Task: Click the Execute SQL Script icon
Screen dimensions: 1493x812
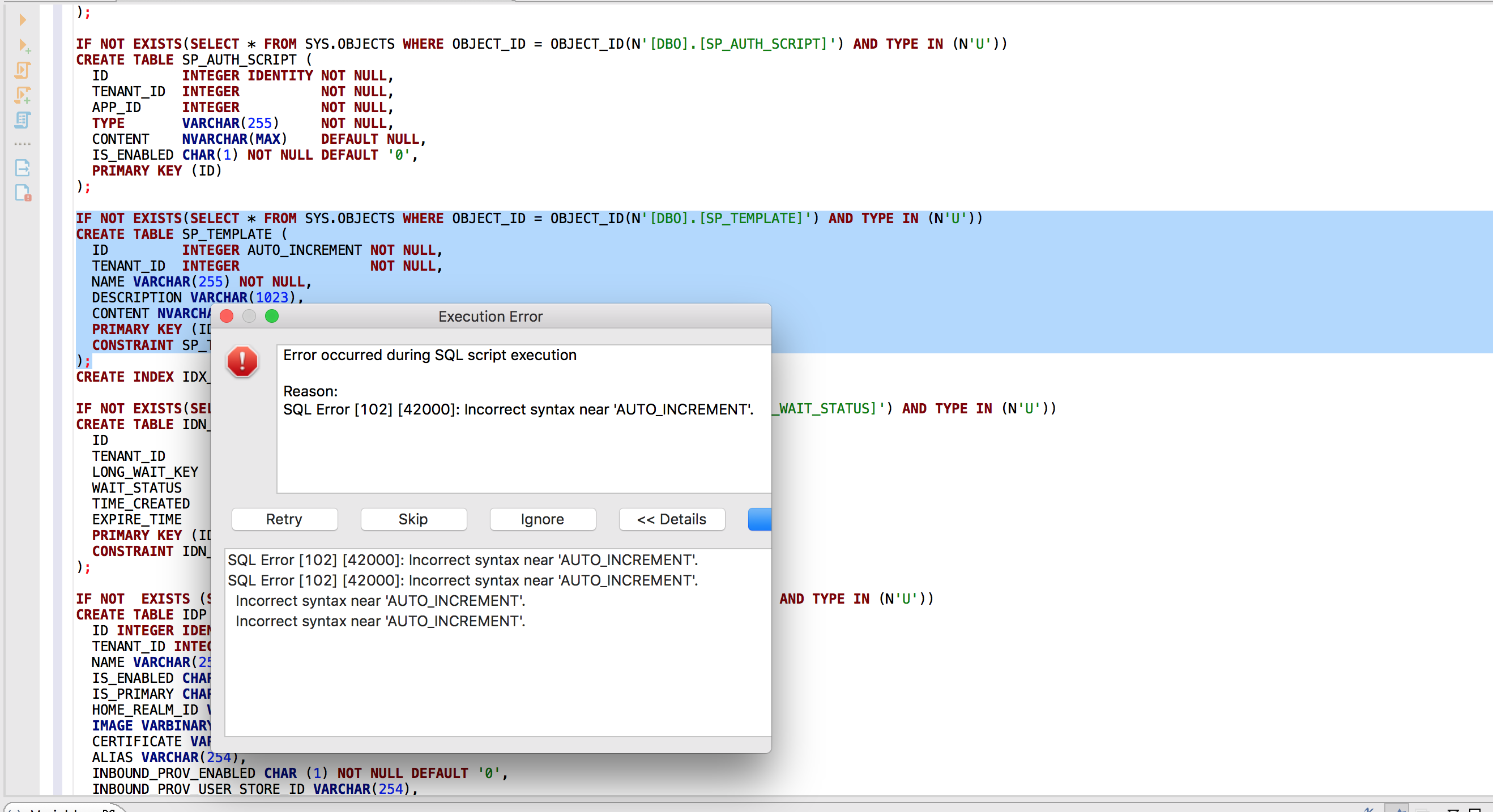Action: click(23, 70)
